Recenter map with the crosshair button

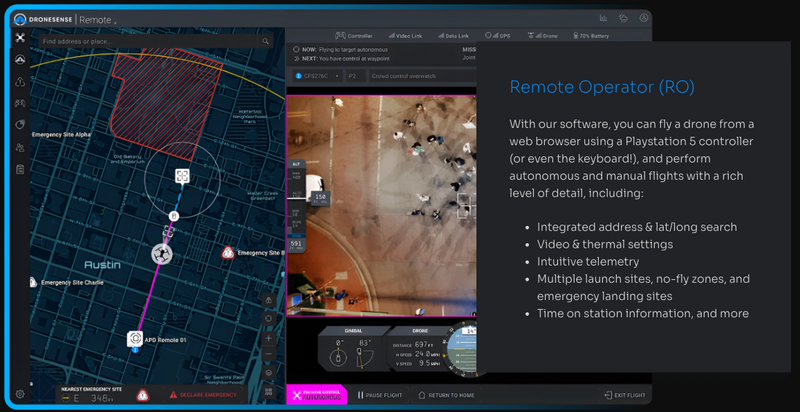point(268,319)
